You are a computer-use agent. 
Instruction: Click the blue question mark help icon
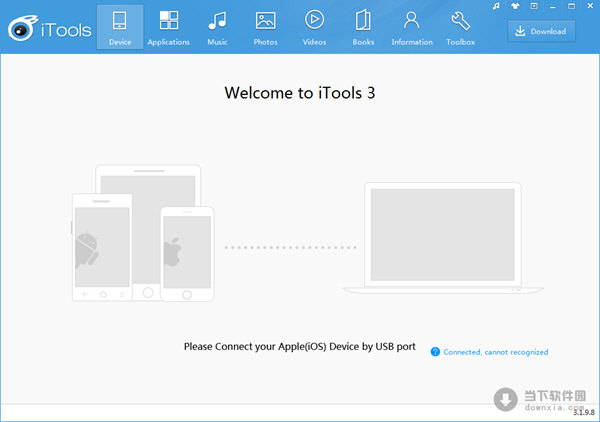click(x=435, y=352)
